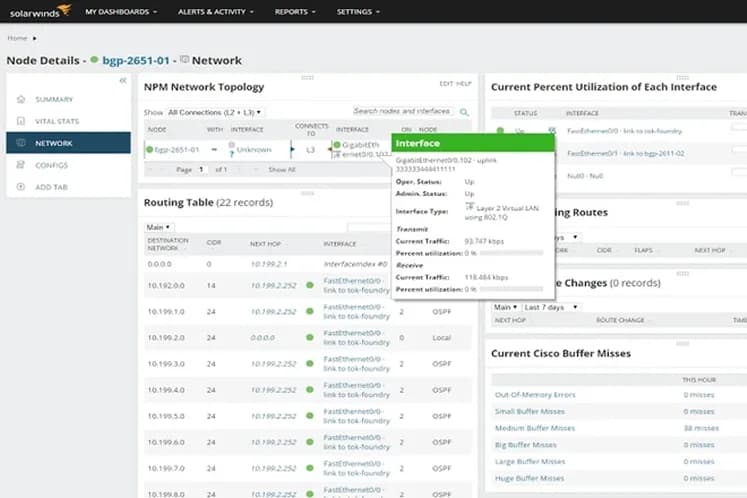The image size is (747, 498).
Task: Click the Network tab icon in sidebar
Action: pyautogui.click(x=20, y=142)
